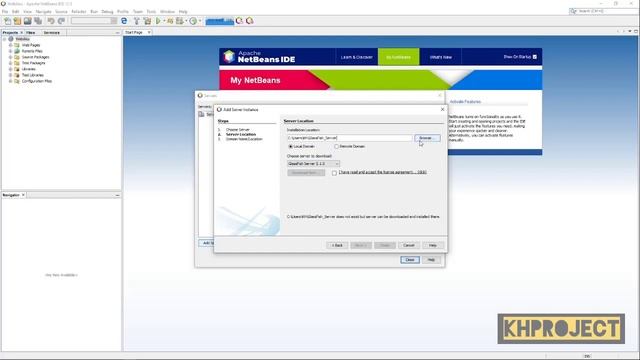Click the 'Server Location' step in Steps list
Viewport: 640px width, 360px height.
(x=240, y=134)
